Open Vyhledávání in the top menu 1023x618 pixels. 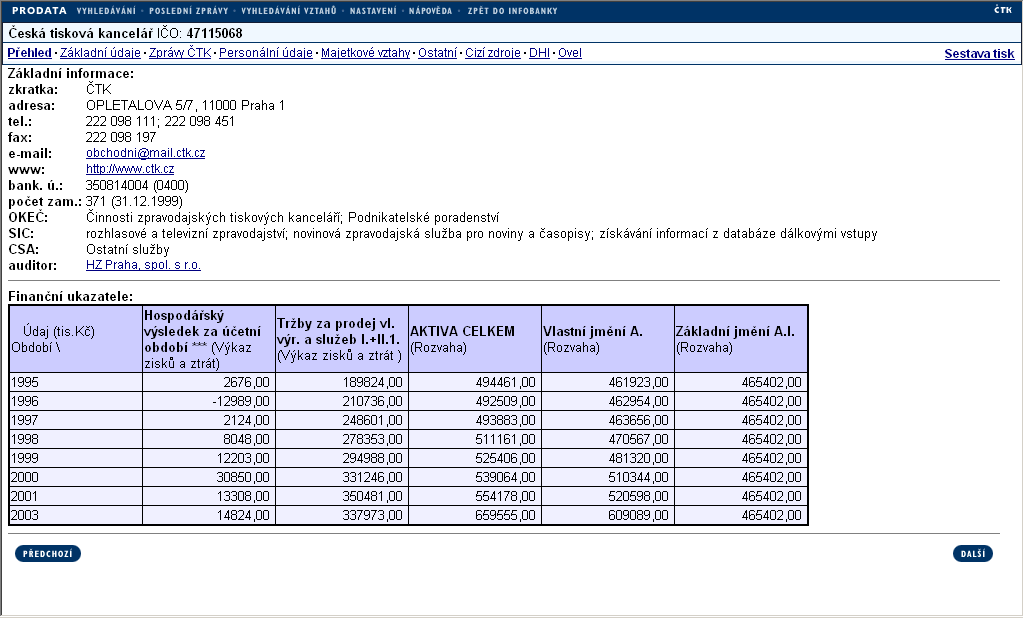pos(107,11)
